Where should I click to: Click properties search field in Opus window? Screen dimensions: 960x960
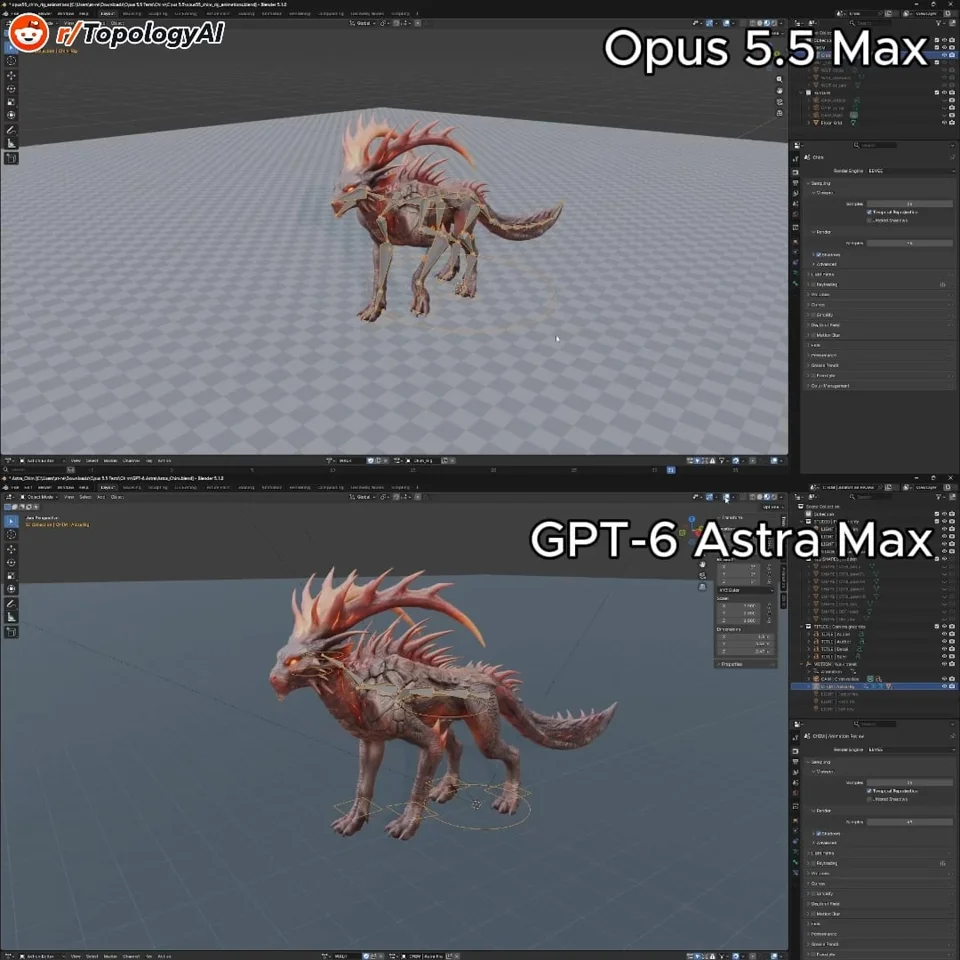874,145
